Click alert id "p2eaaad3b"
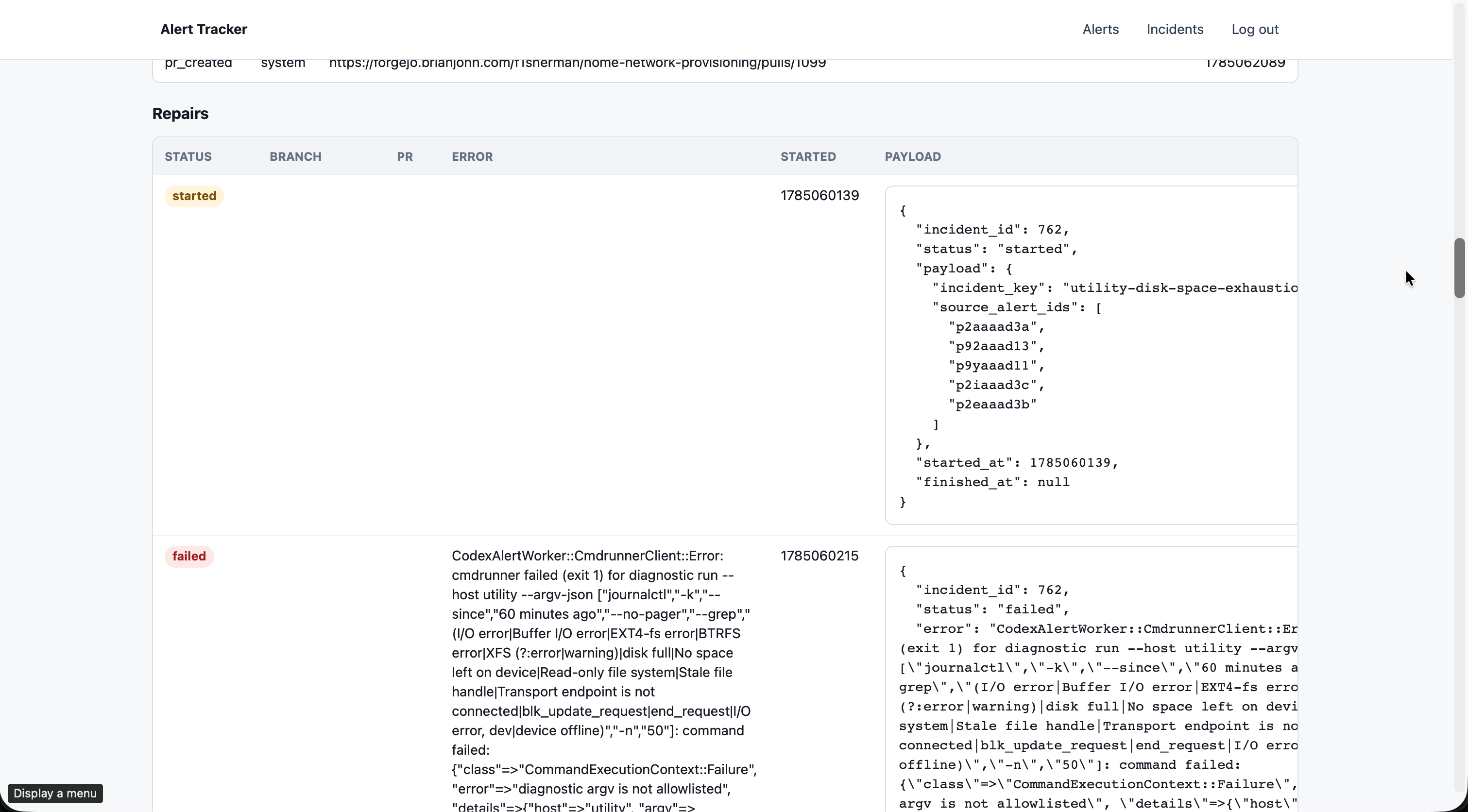 [x=993, y=404]
